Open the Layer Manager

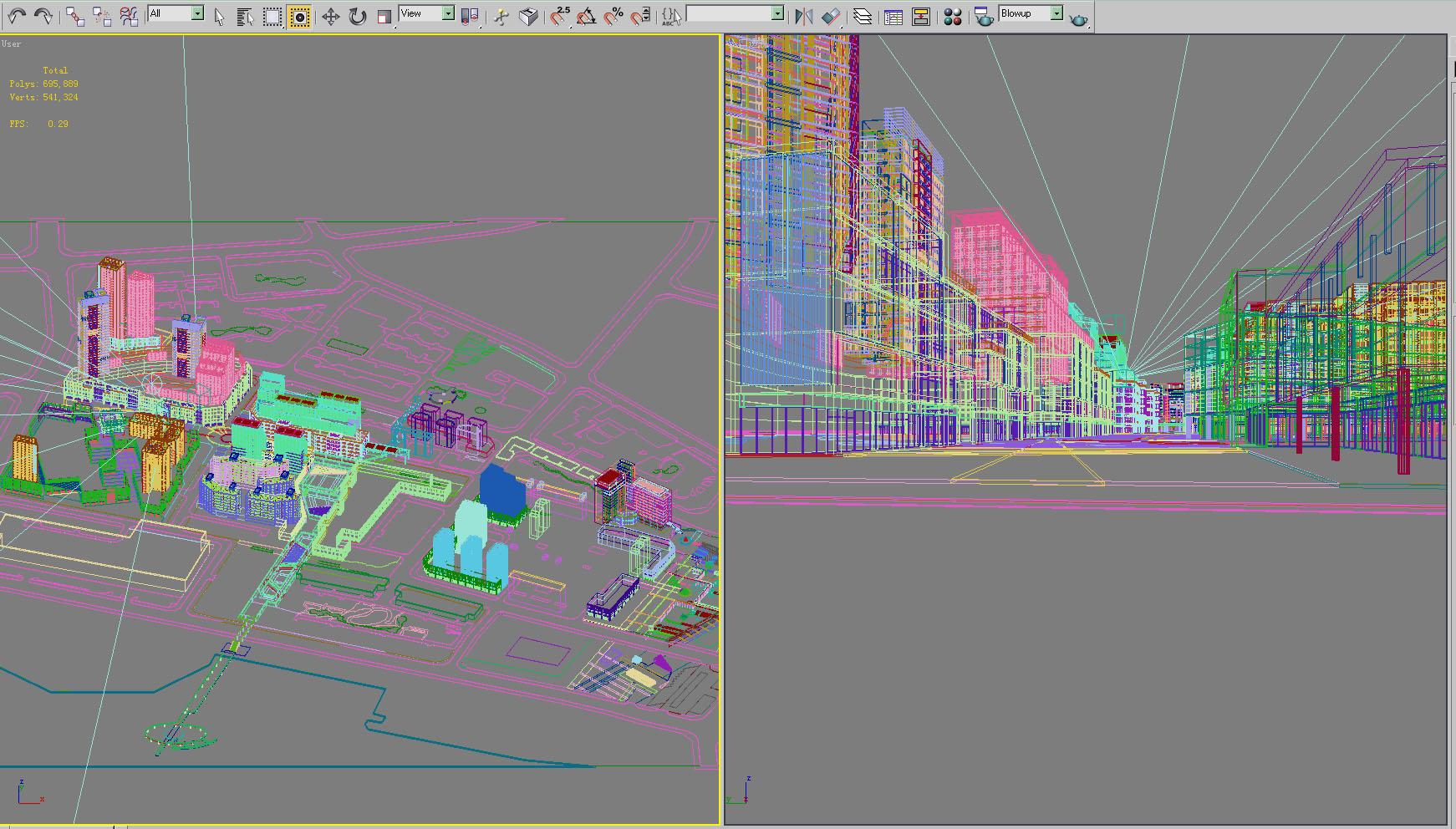[863, 16]
